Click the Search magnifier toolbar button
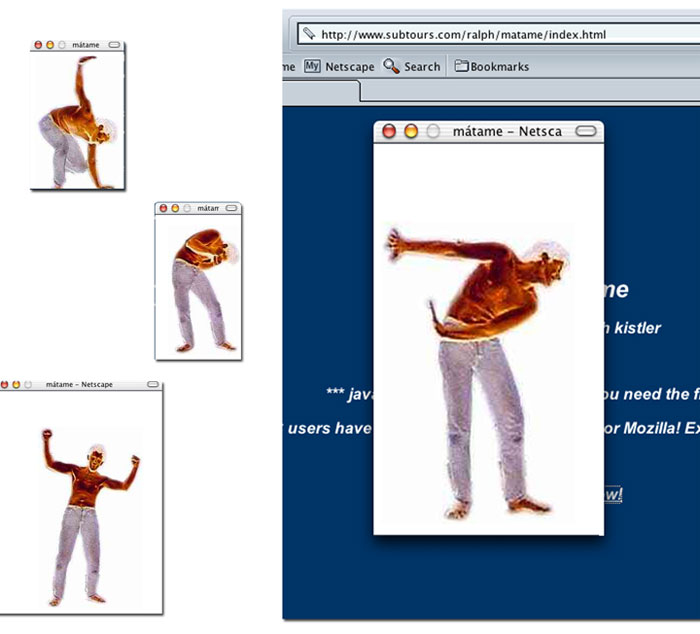The width and height of the screenshot is (700, 634). click(412, 67)
